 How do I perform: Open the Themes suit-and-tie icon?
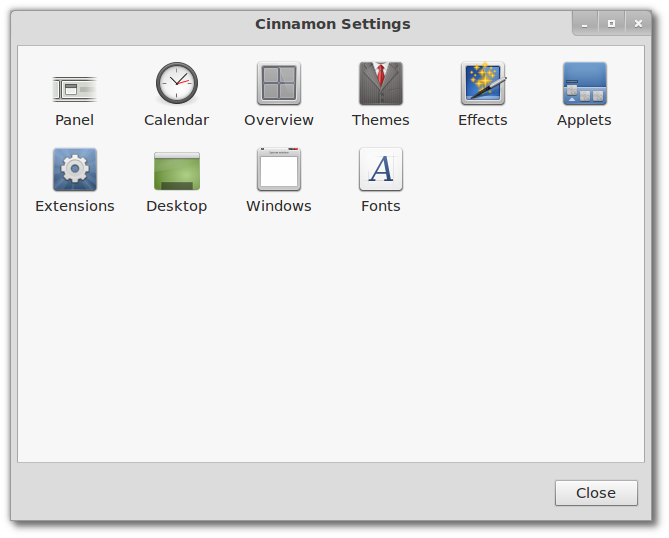pyautogui.click(x=381, y=84)
